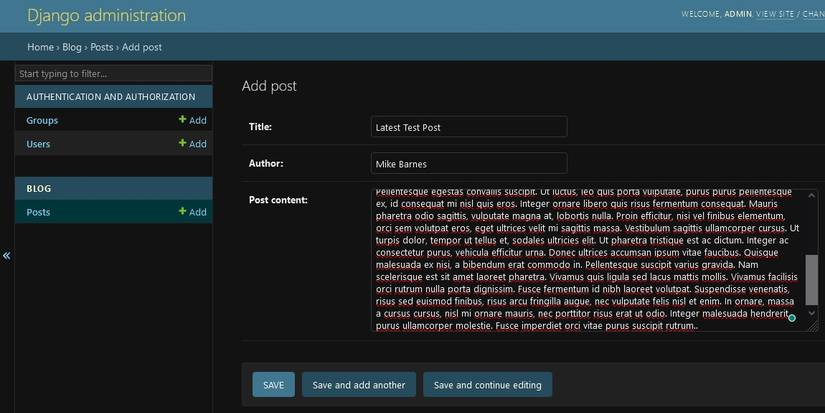Click the textarea scrollbar down arrow

click(811, 313)
